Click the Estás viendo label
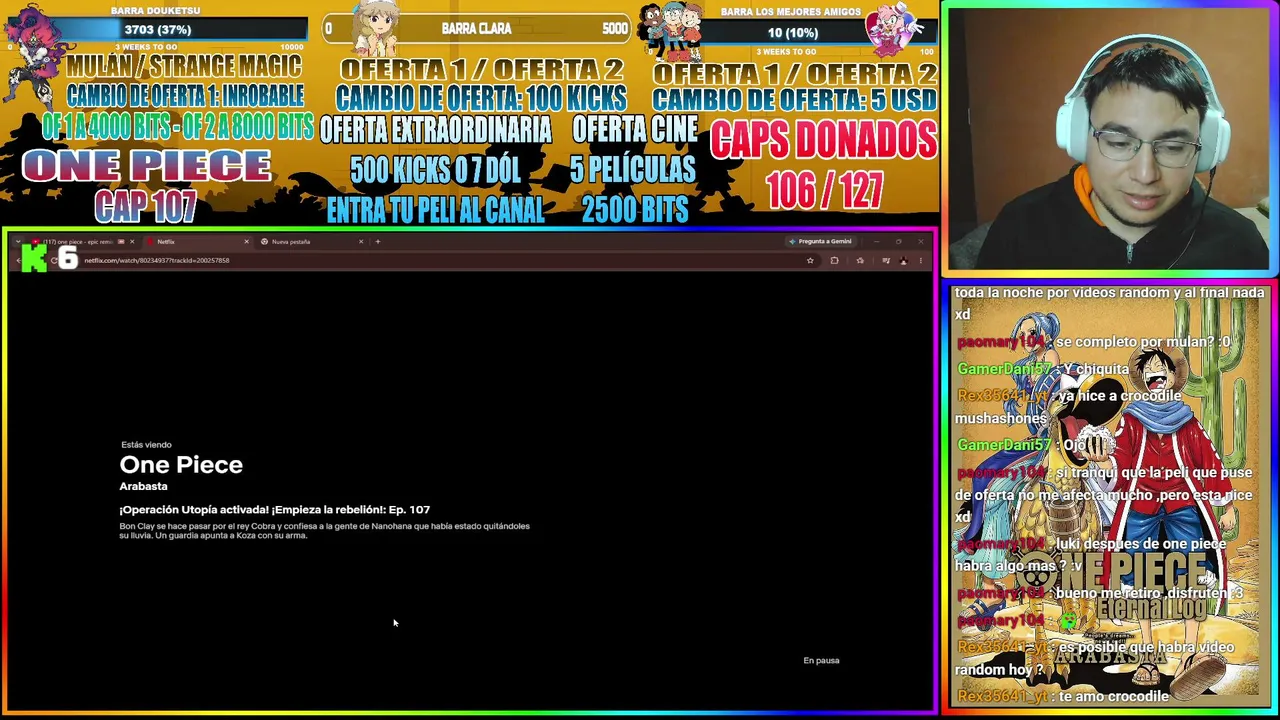This screenshot has height=720, width=1280. coord(146,445)
